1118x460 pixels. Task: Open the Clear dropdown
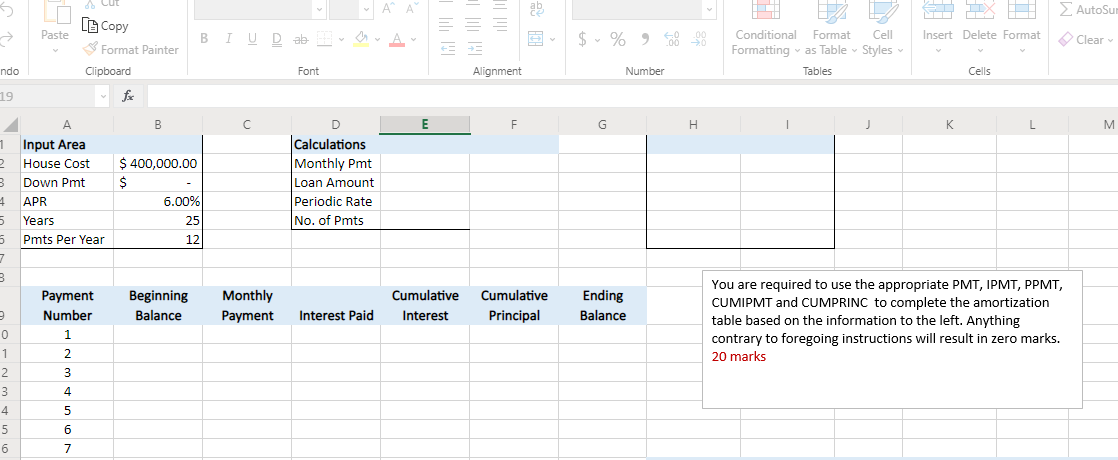click(1086, 39)
